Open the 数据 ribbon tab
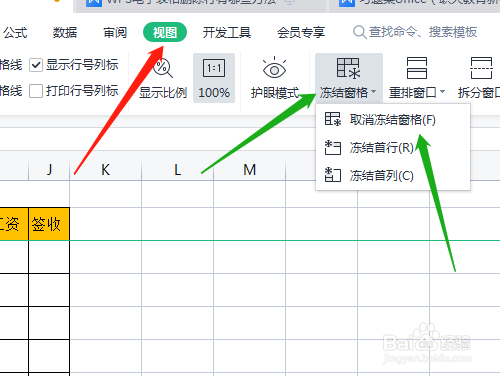The height and width of the screenshot is (376, 500). click(65, 33)
